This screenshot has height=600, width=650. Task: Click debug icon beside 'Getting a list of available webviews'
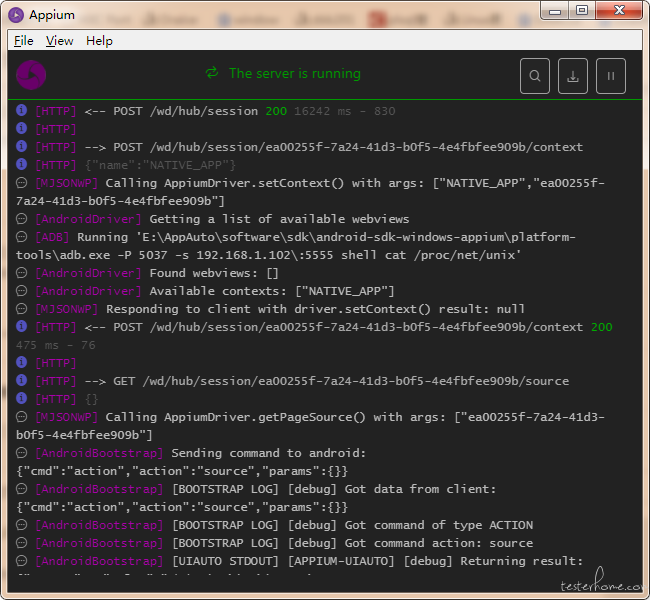22,219
